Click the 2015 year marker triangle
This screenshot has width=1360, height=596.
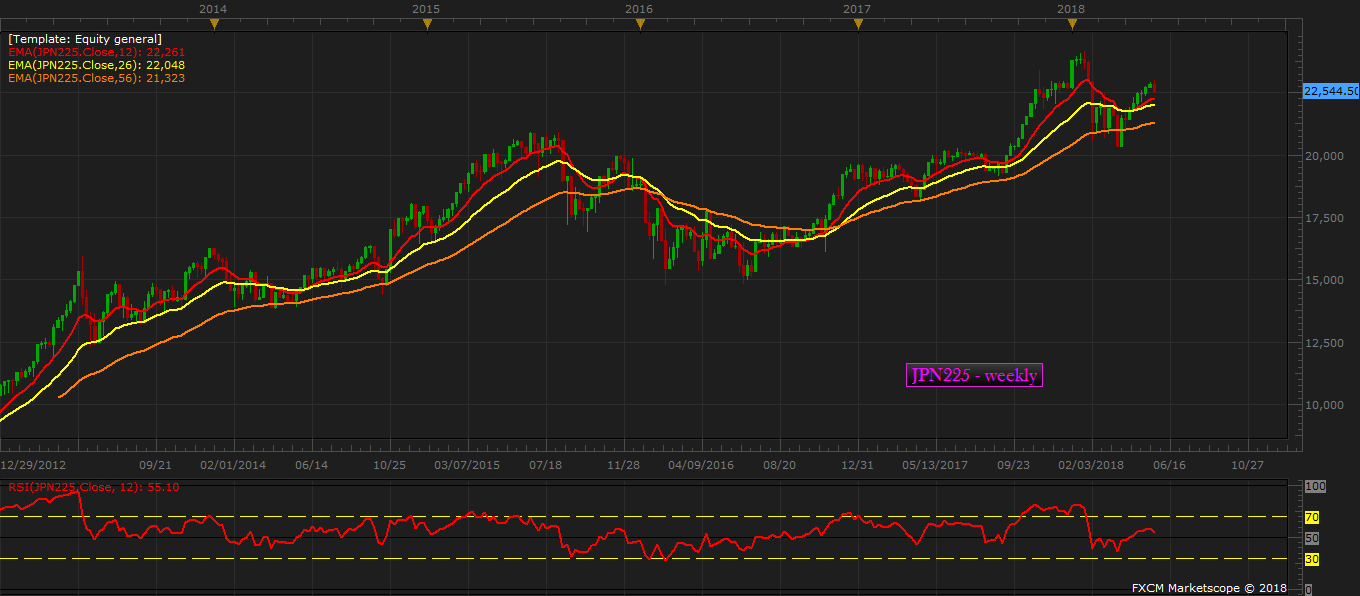(x=426, y=24)
